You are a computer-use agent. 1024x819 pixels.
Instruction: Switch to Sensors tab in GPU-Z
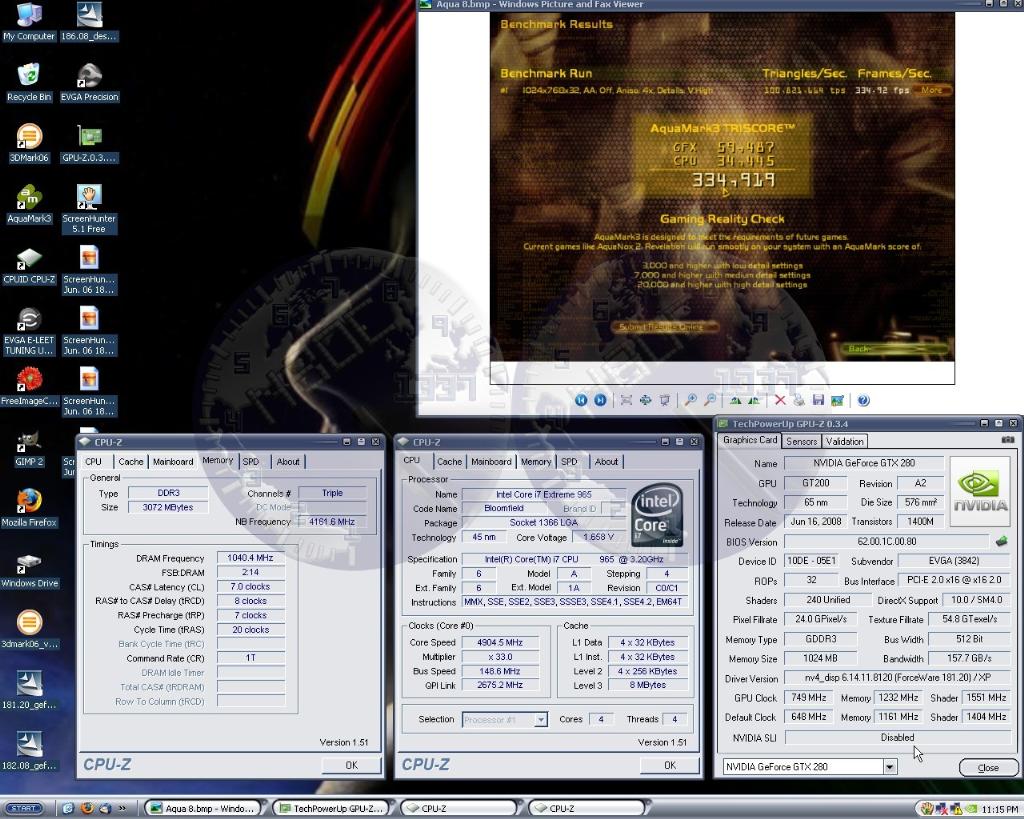click(x=801, y=442)
